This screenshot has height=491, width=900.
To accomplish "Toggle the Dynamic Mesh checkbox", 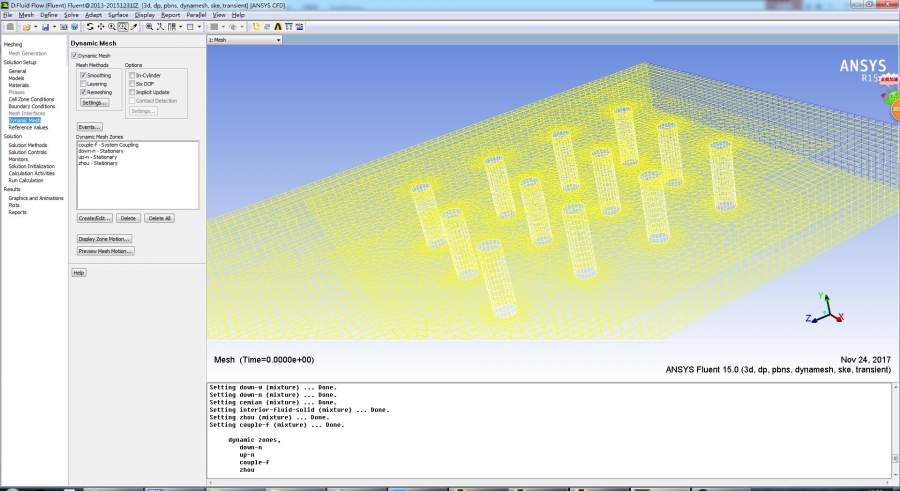I will point(74,56).
